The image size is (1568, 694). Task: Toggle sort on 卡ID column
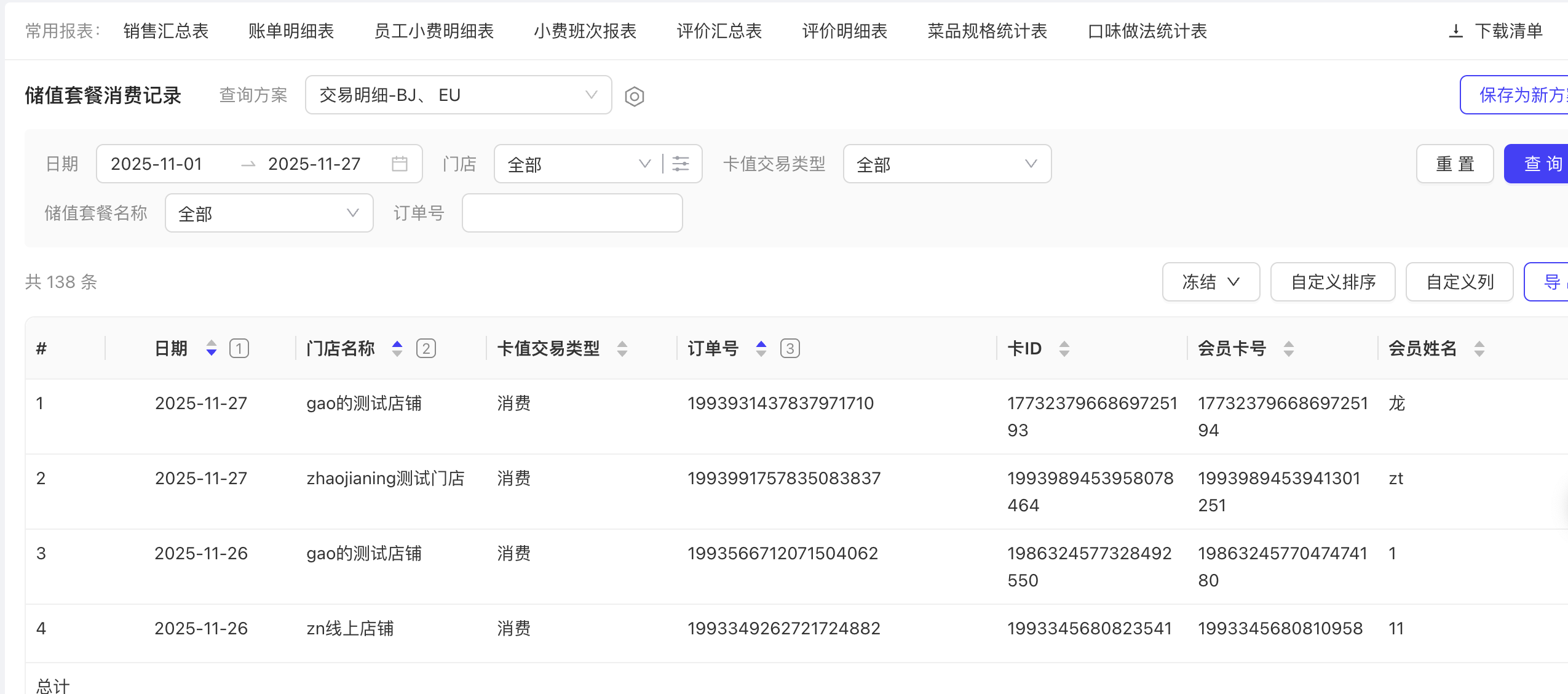click(x=1064, y=348)
